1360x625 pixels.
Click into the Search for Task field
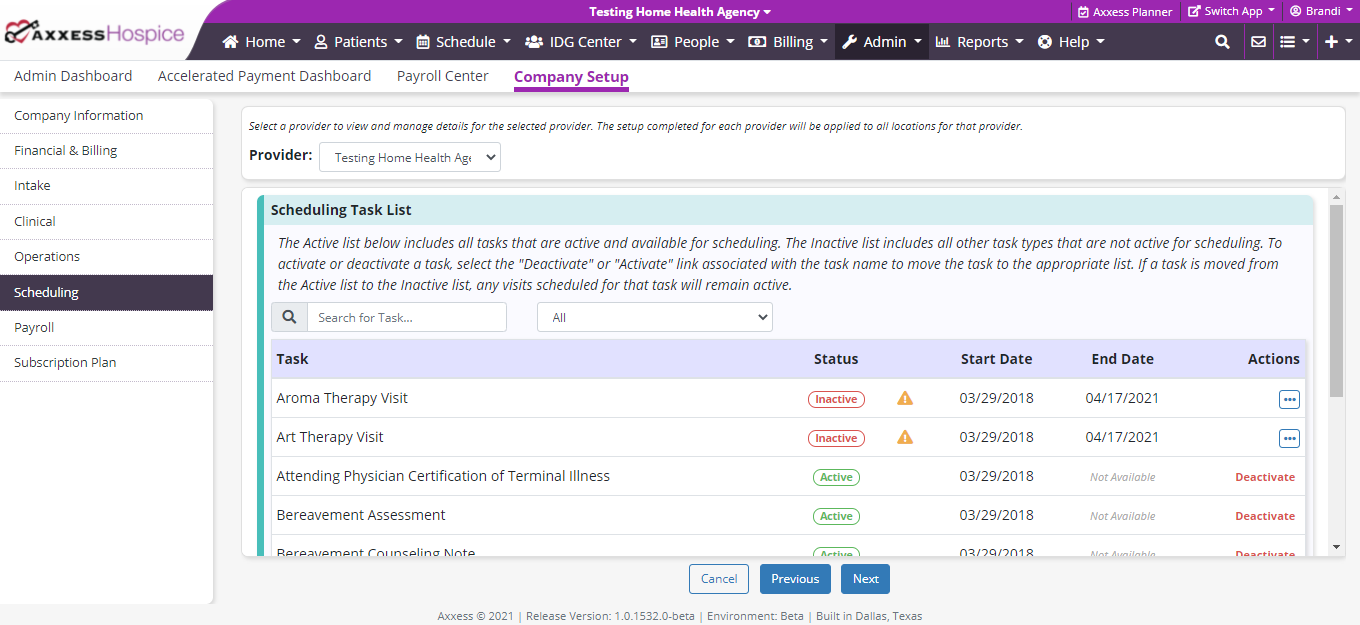click(x=406, y=317)
